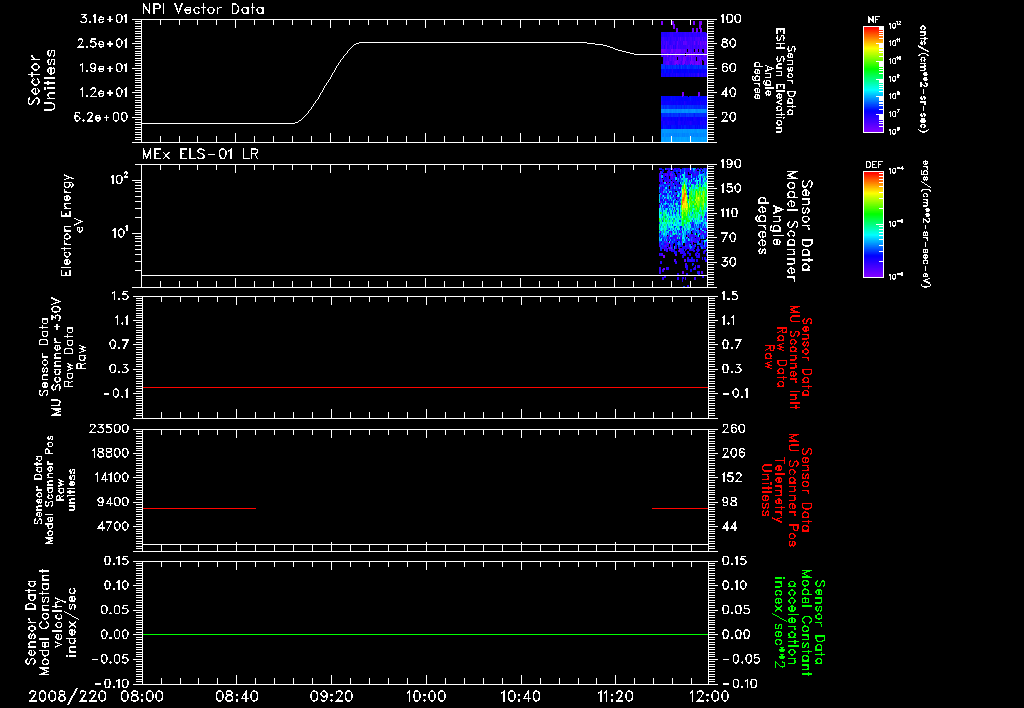Click the NF rainbow color bar

(x=874, y=79)
